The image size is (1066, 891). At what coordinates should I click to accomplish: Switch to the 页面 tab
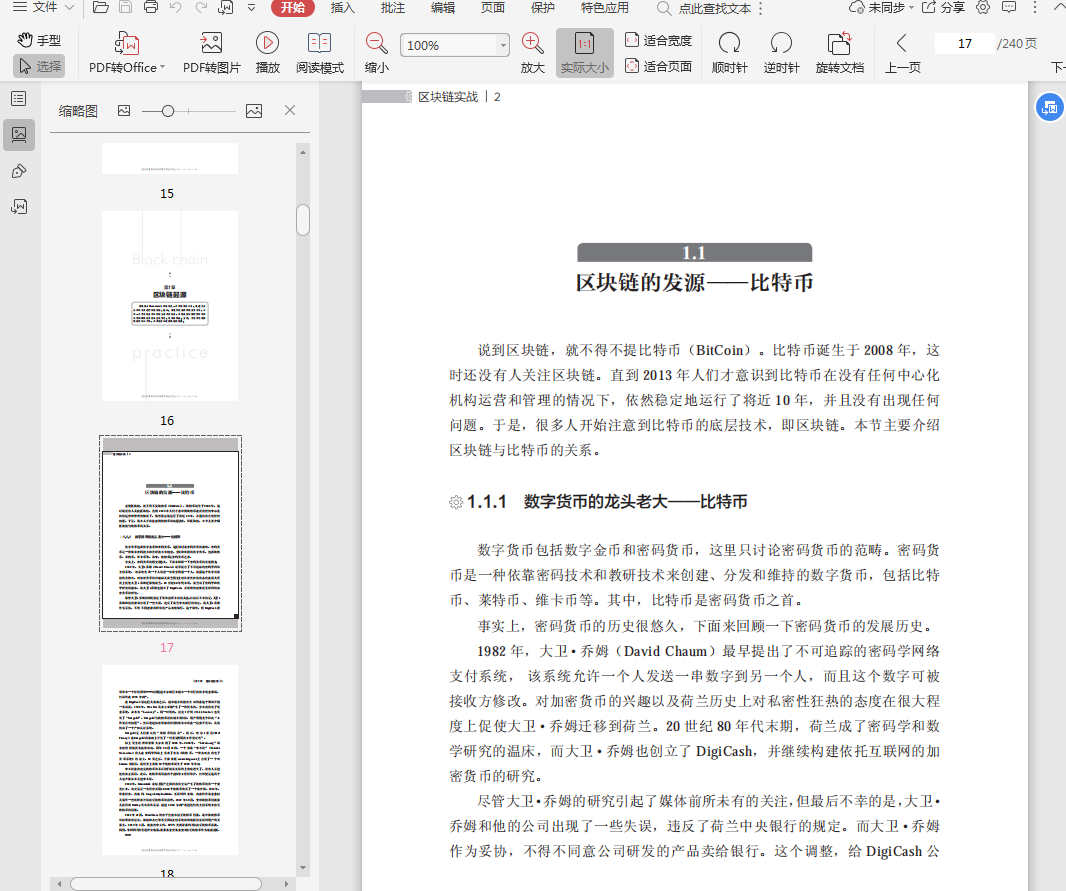[x=493, y=7]
